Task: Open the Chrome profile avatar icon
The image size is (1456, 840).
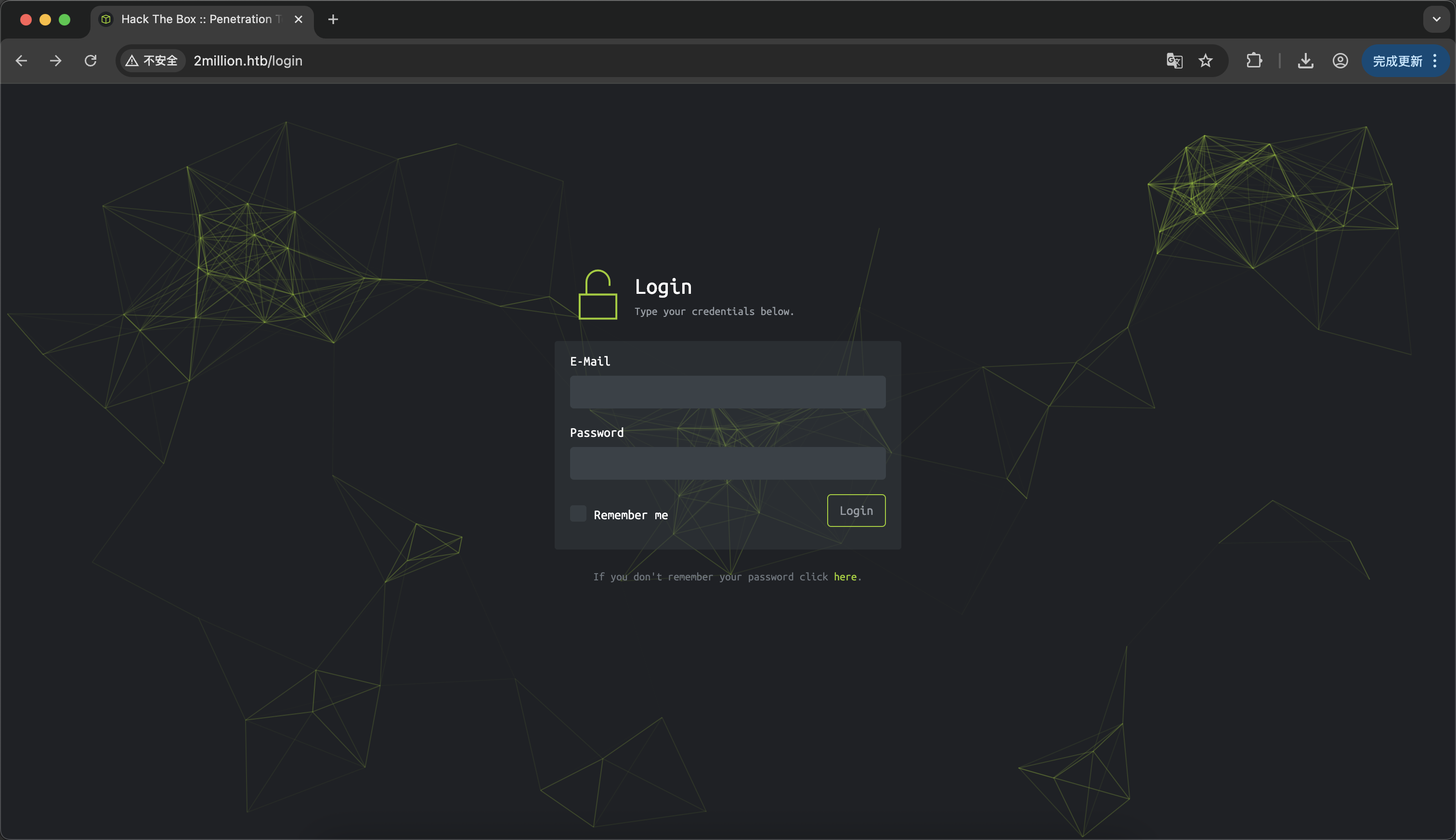Action: (x=1340, y=61)
